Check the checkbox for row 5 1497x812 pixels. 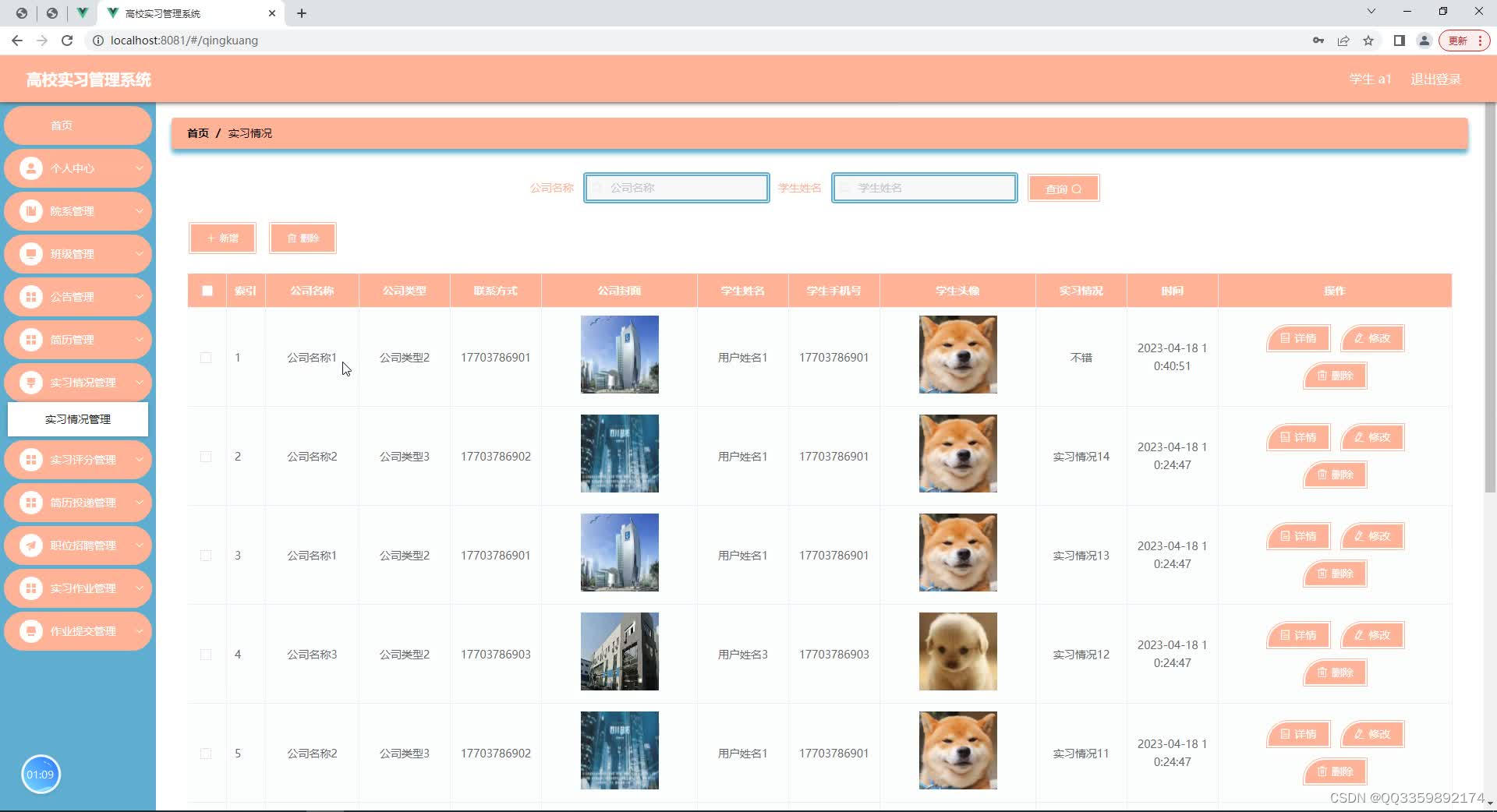206,754
